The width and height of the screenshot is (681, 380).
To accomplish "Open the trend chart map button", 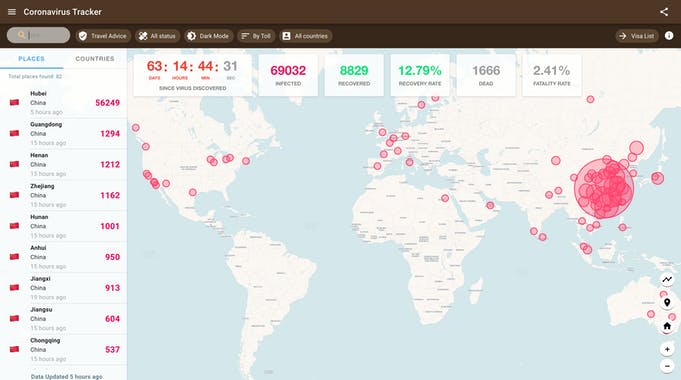I will tap(667, 279).
